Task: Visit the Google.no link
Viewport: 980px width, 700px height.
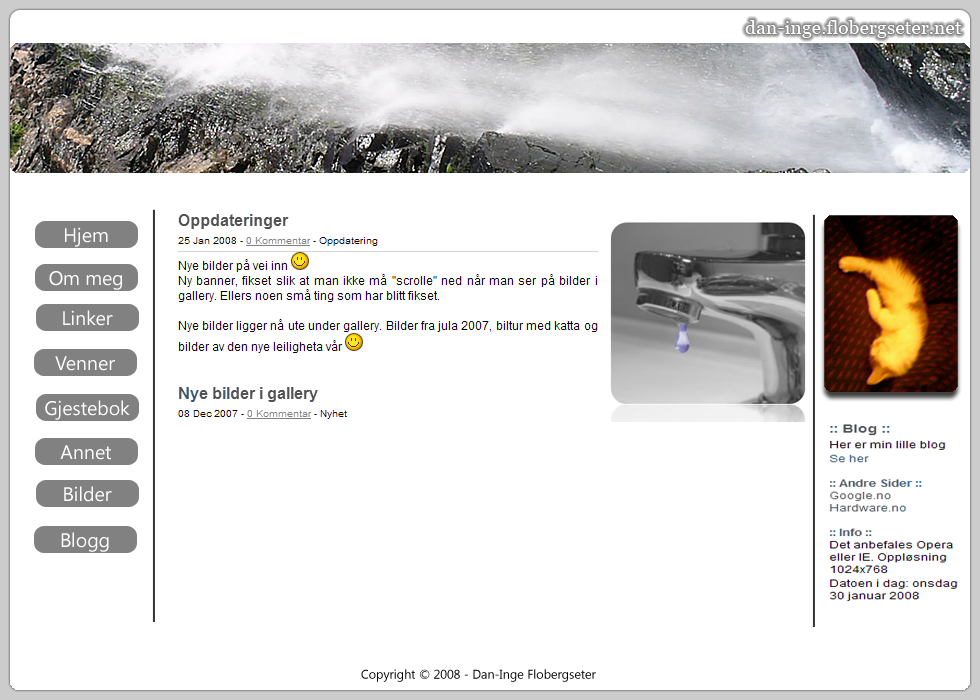Action: 860,495
